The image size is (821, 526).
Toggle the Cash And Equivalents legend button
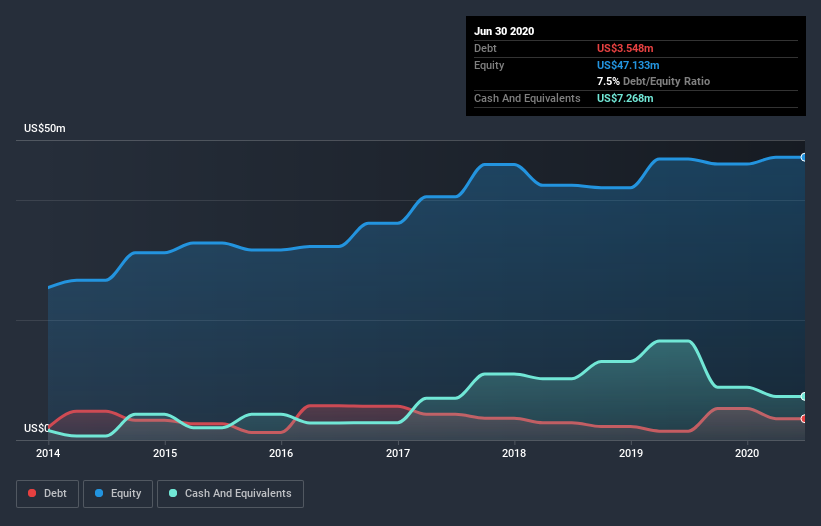click(230, 494)
